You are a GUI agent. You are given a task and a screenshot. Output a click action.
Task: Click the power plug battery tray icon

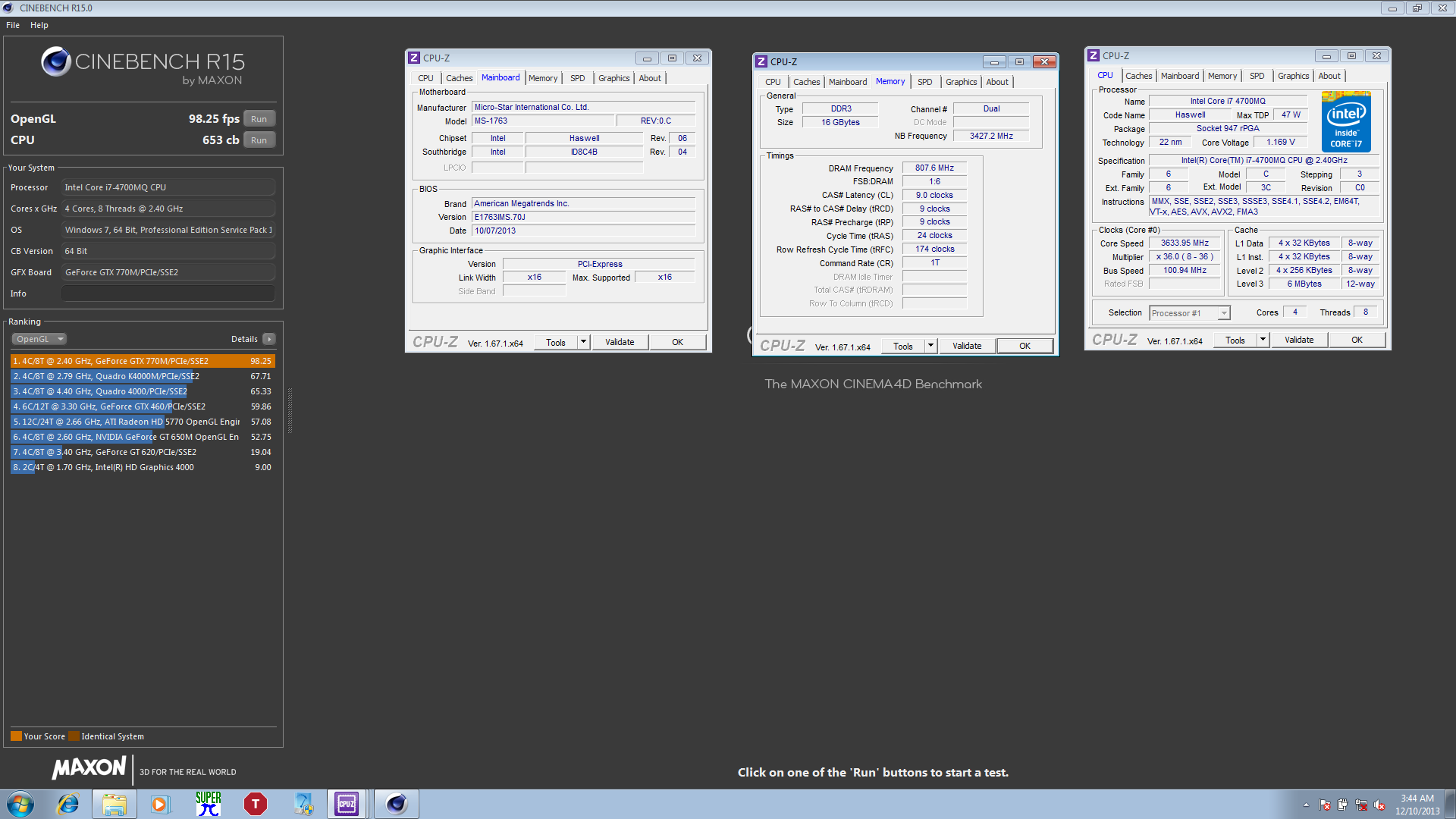(x=1342, y=805)
